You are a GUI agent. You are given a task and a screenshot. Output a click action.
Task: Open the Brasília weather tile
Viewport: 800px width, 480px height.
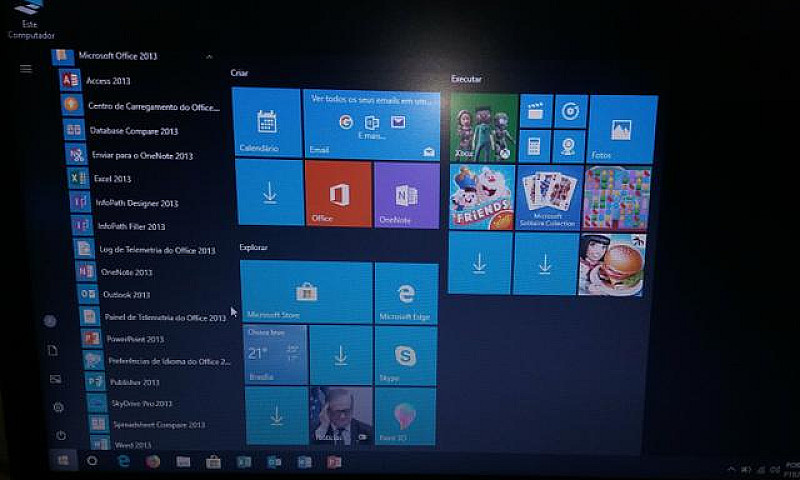(x=275, y=355)
